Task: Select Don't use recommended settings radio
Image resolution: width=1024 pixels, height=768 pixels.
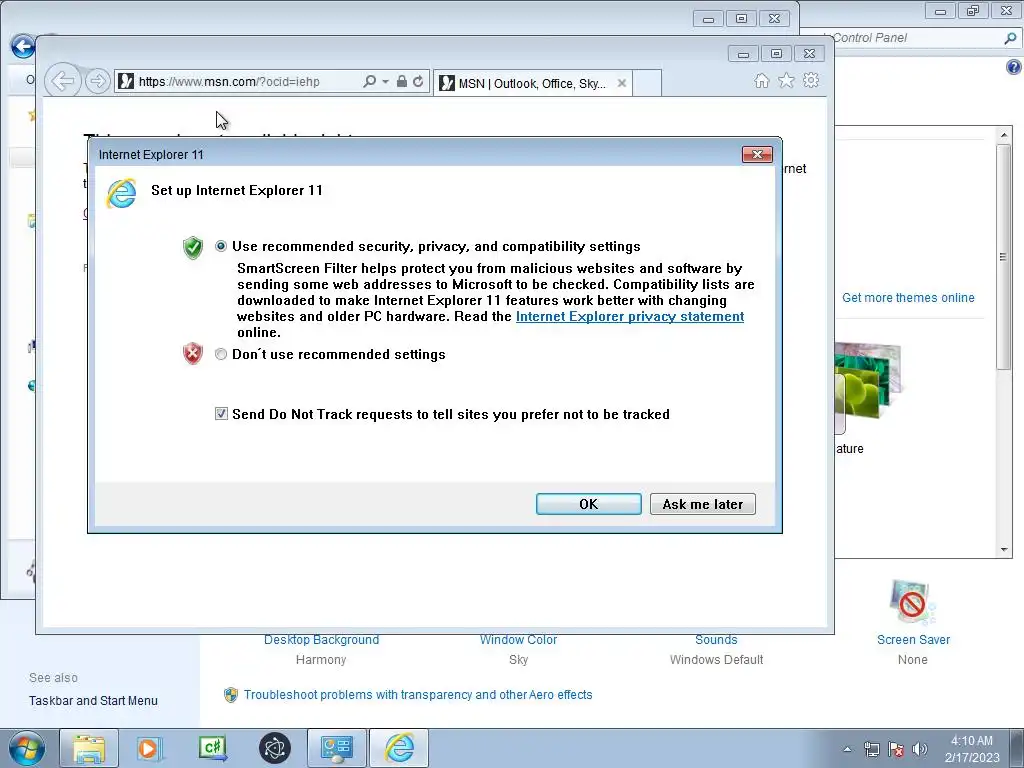Action: point(221,354)
